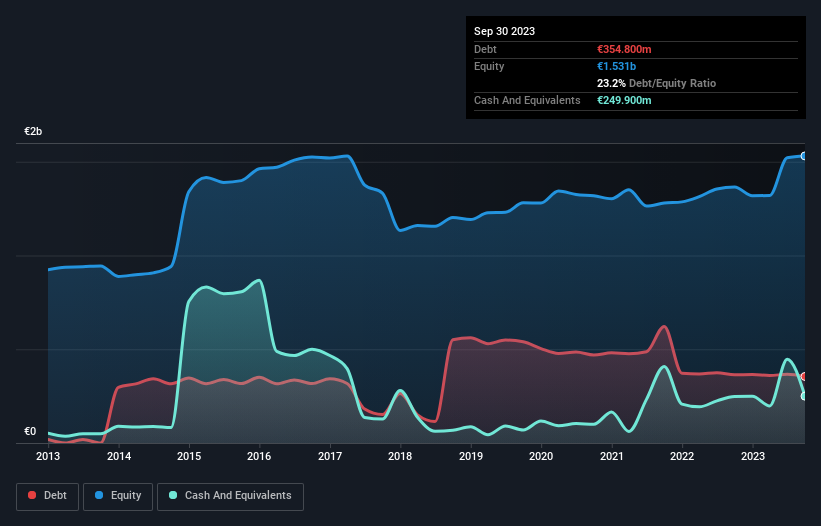Toggle the Equity legend button
Screen dimensions: 821x526
click(x=118, y=496)
